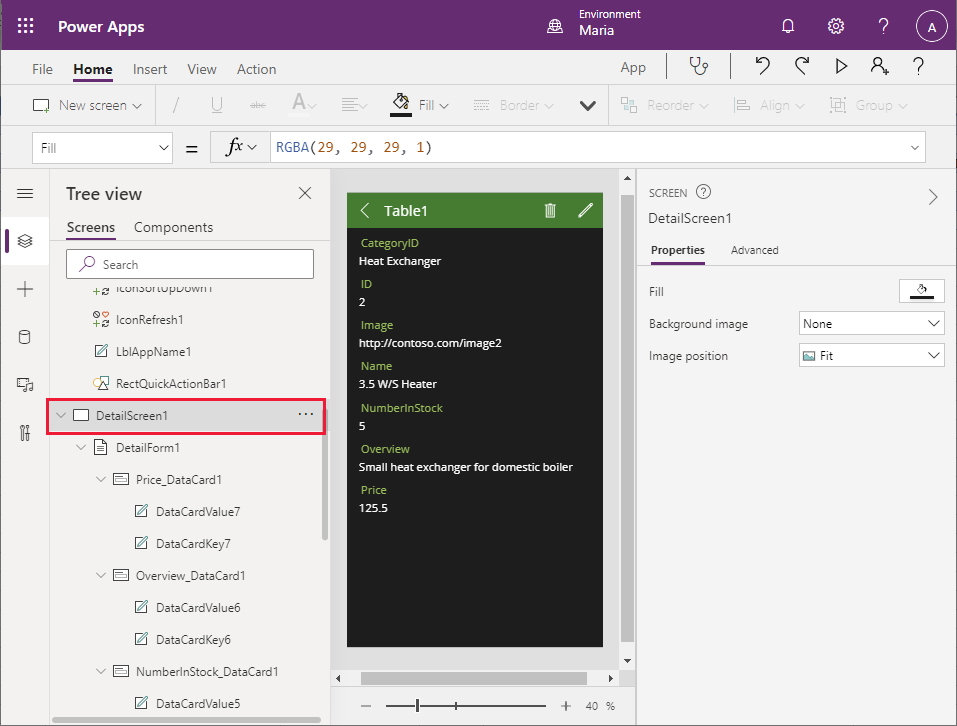Click the Fill color swatch in Properties
Image resolution: width=957 pixels, height=726 pixels.
pyautogui.click(x=922, y=291)
